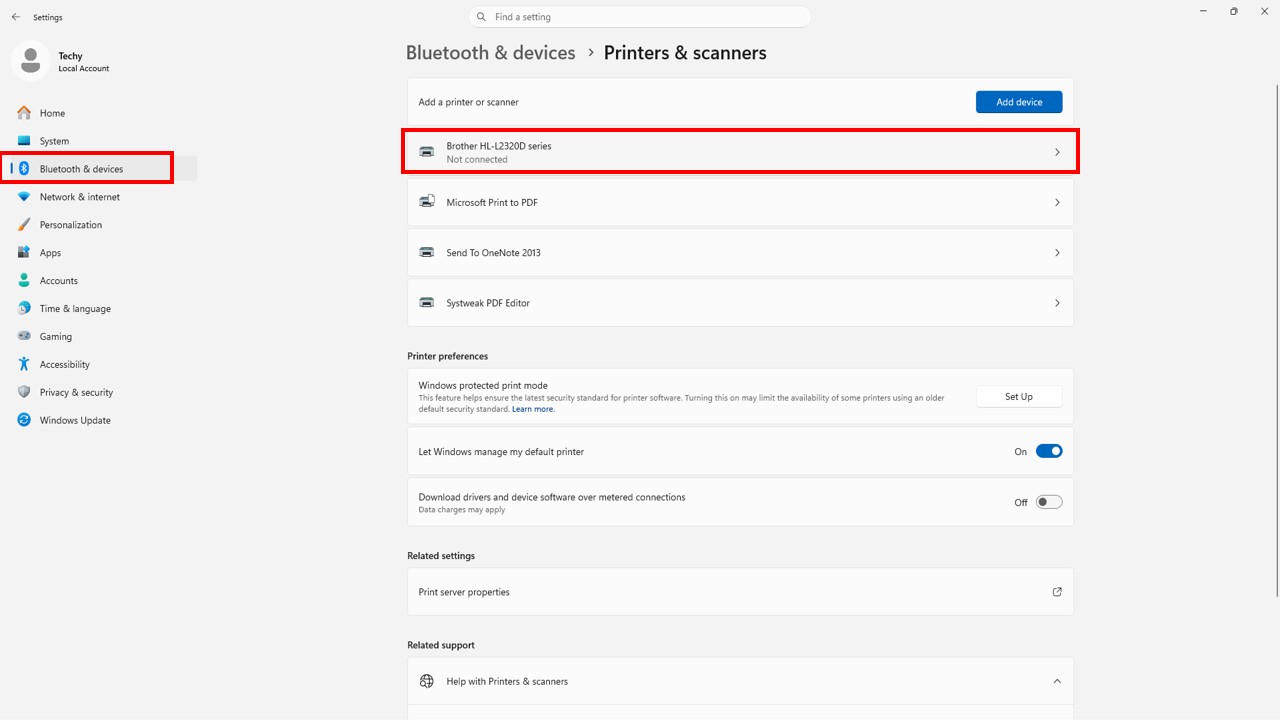The image size is (1280, 720).
Task: Click the Find a setting search box
Action: [x=640, y=17]
